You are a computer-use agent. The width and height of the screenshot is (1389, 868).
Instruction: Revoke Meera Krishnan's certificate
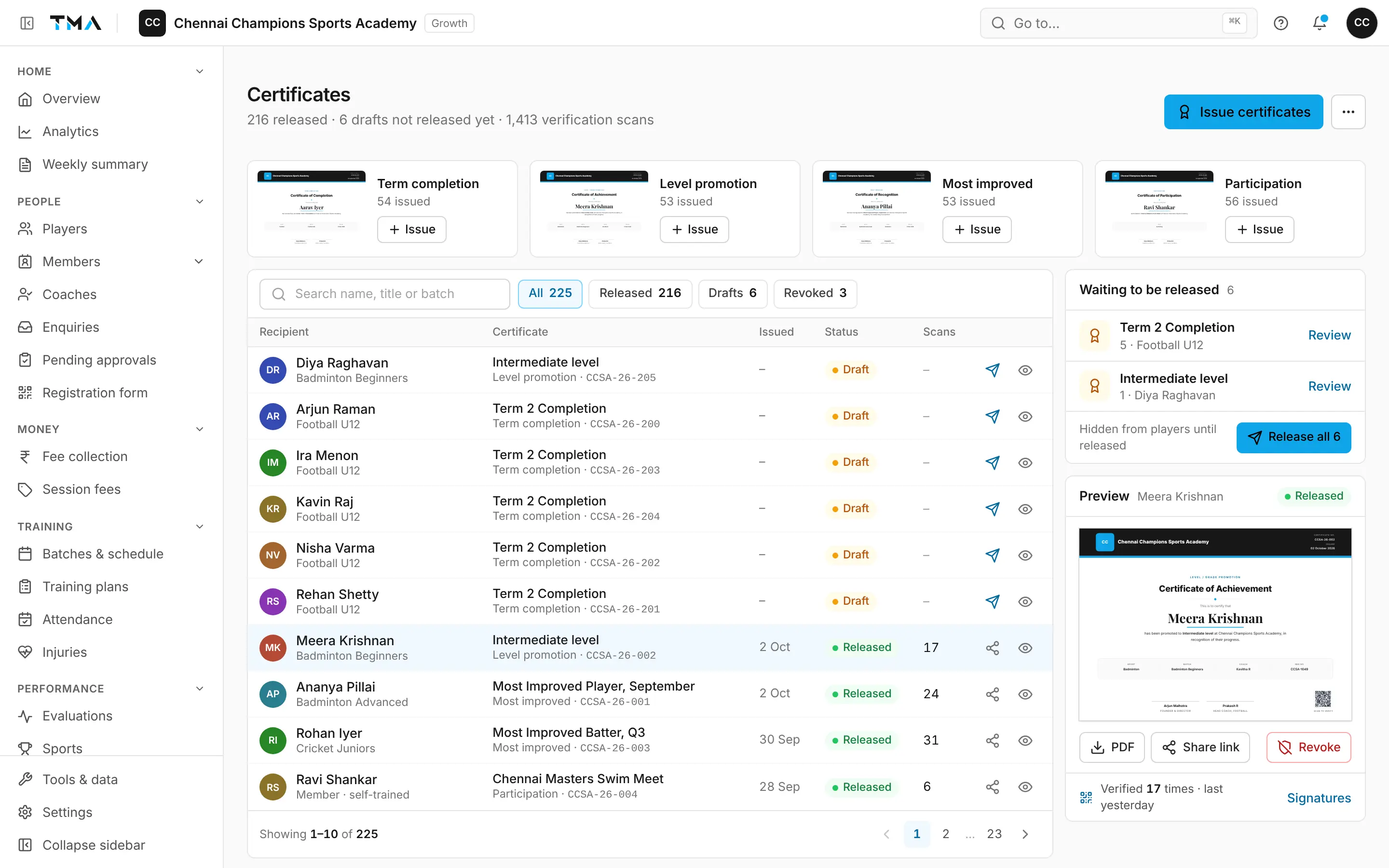(x=1308, y=747)
